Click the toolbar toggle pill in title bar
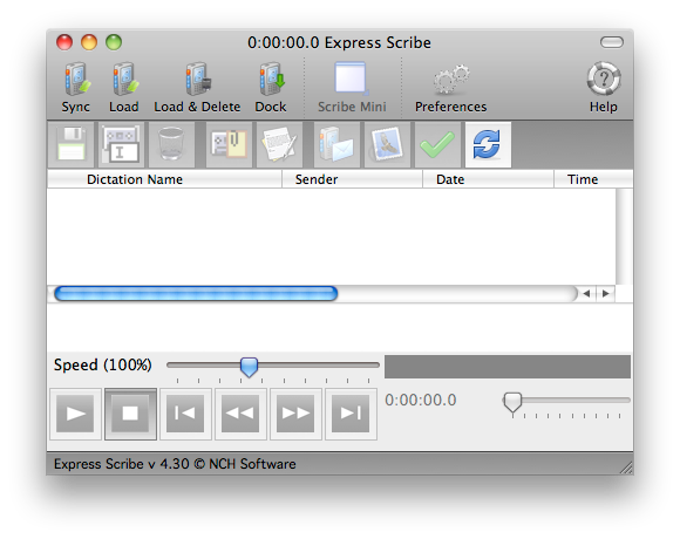This screenshot has width=680, height=539. click(612, 42)
